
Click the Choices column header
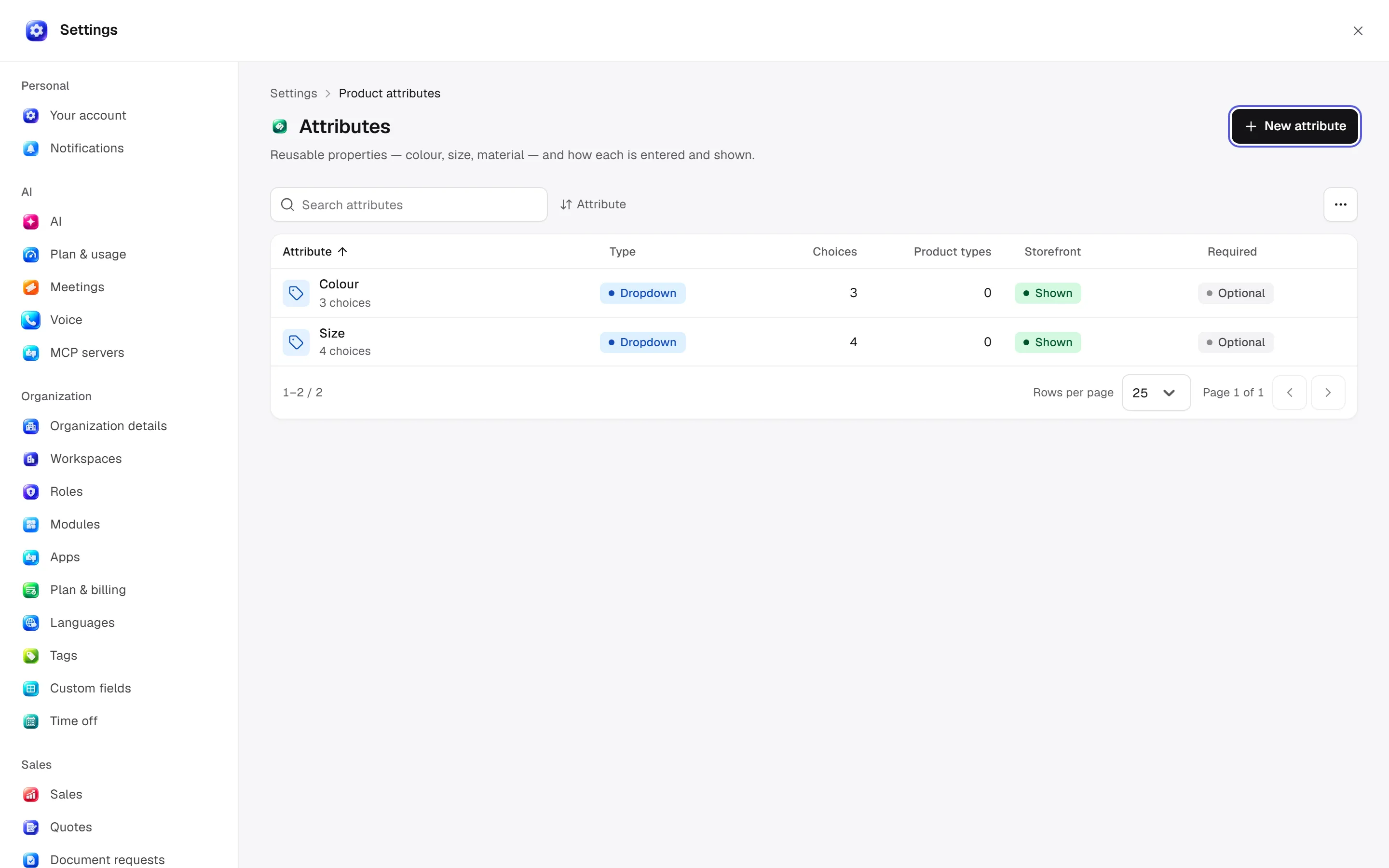834,251
